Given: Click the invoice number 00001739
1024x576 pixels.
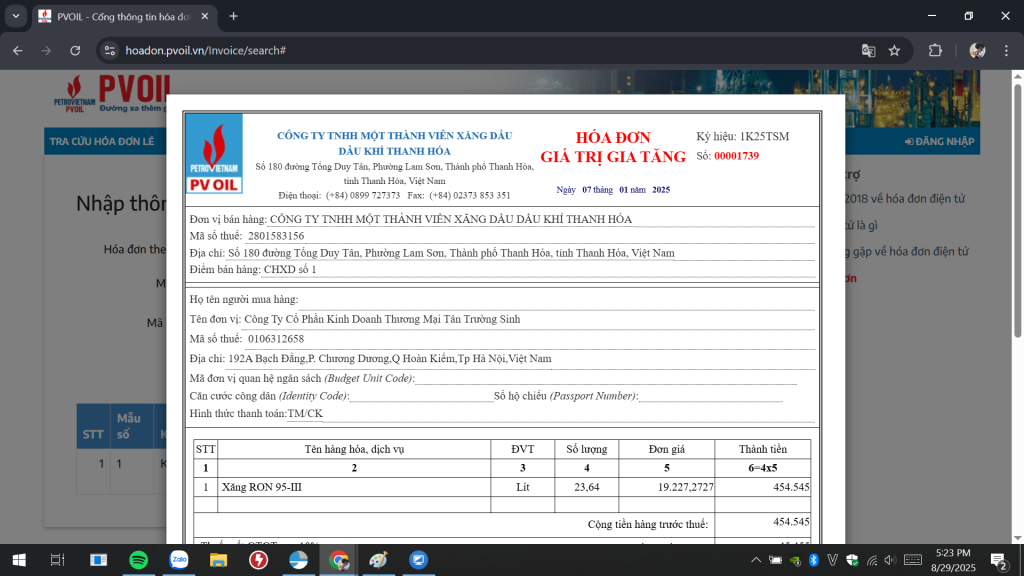Looking at the screenshot, I should 737,156.
